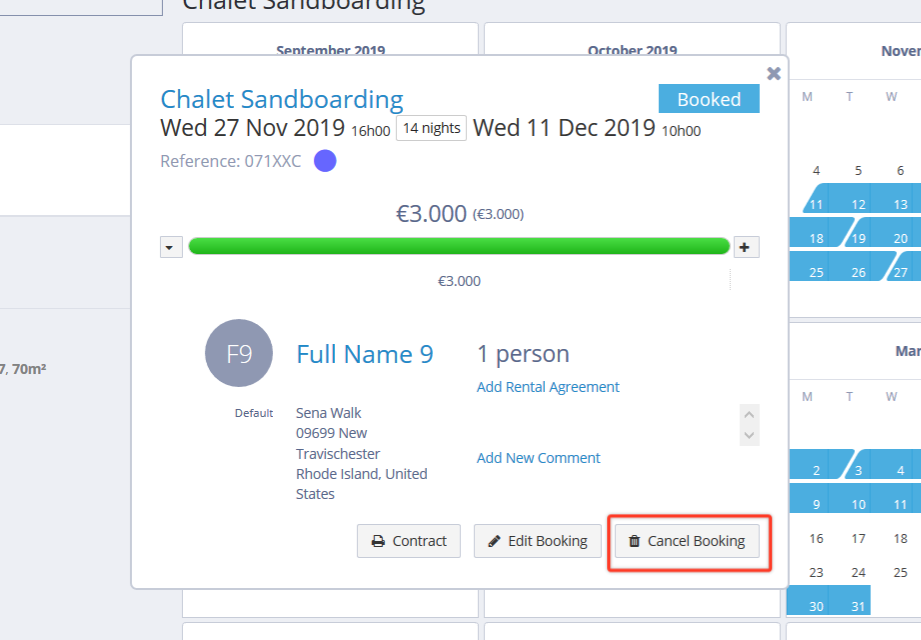Click the Booked status label

(x=709, y=99)
